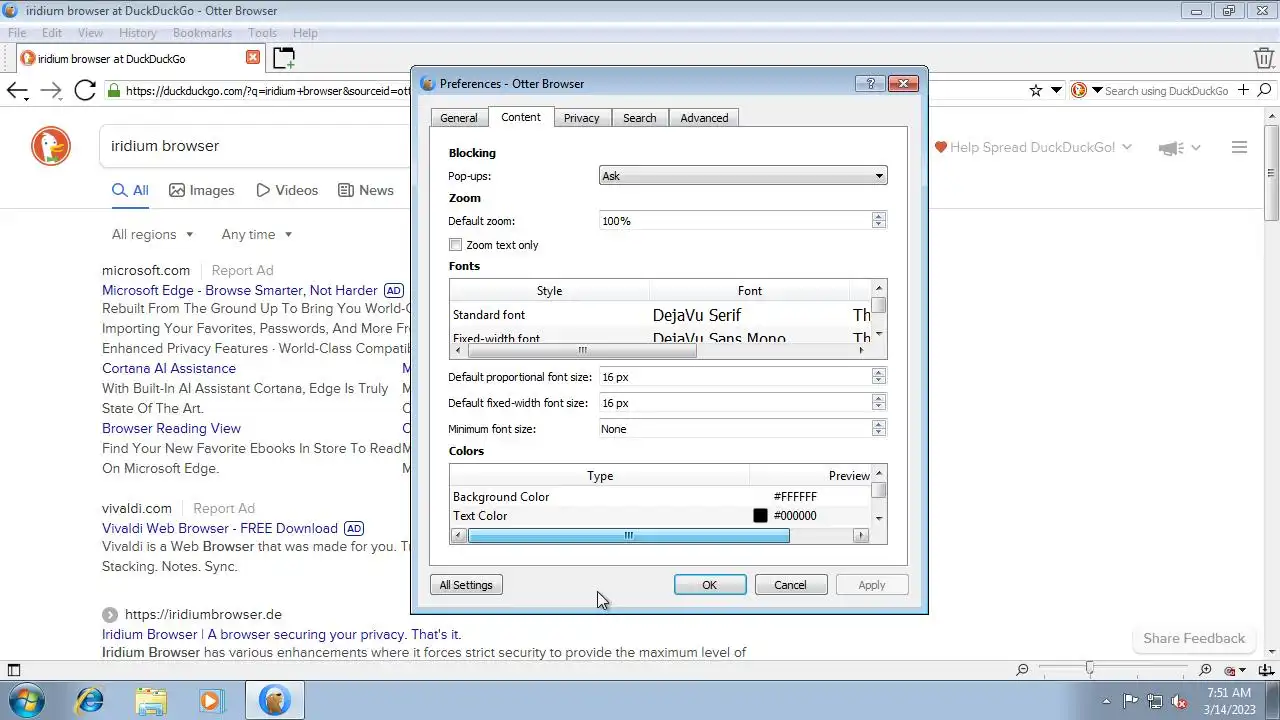Click the All Settings button
1280x720 pixels.
point(466,585)
